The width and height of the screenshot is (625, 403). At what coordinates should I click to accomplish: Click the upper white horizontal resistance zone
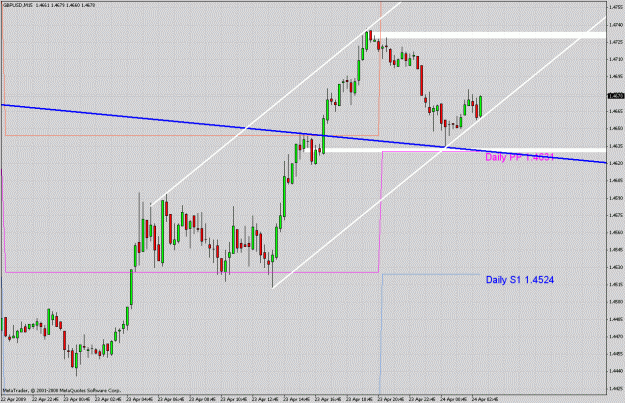[x=489, y=35]
